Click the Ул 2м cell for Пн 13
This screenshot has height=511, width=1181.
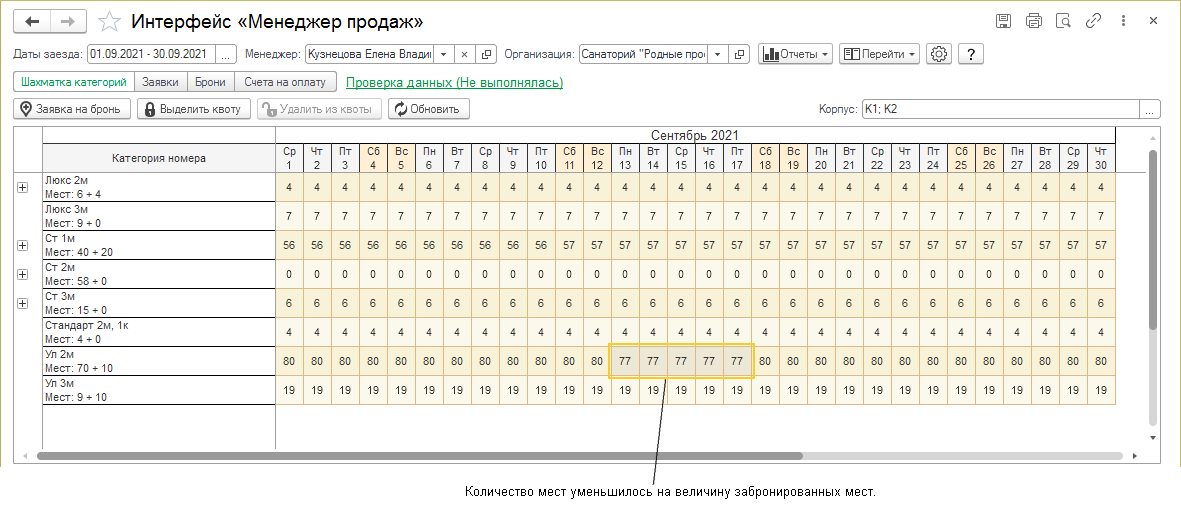(624, 361)
